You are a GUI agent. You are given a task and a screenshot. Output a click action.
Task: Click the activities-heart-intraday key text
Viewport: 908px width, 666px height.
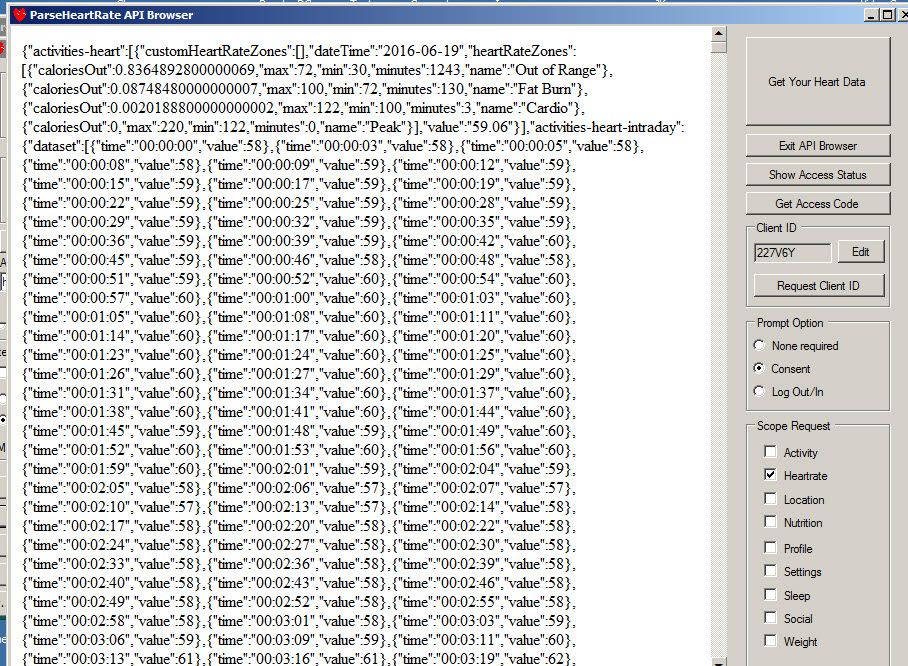pyautogui.click(x=604, y=127)
